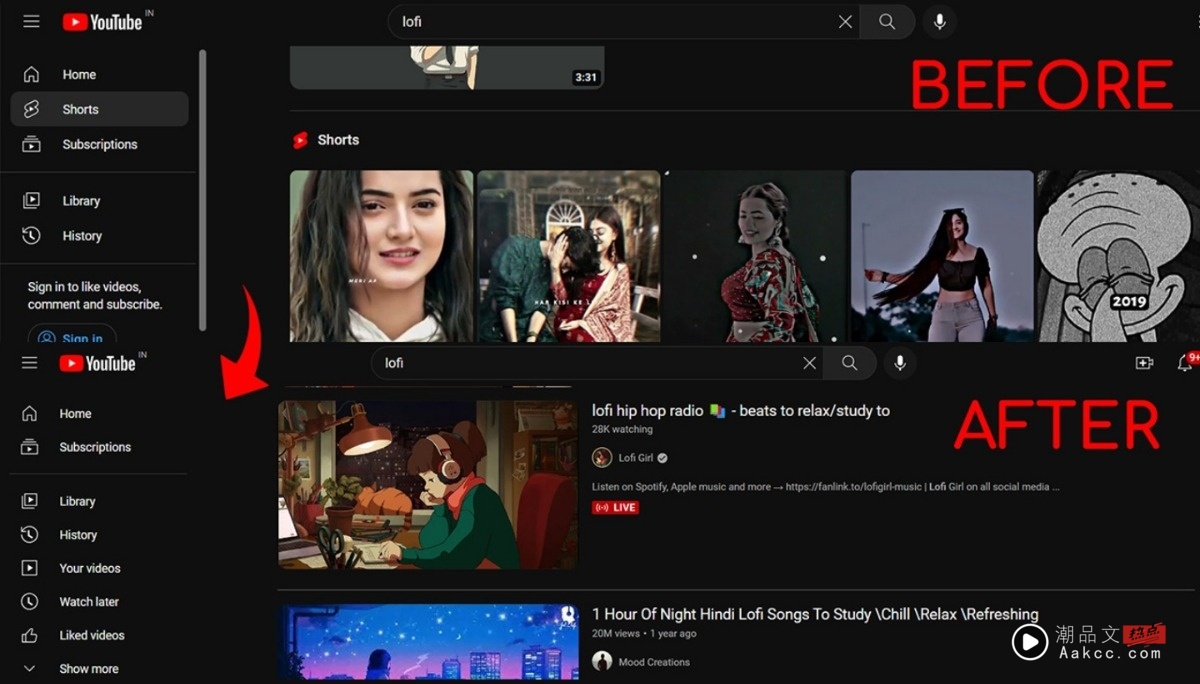The image size is (1200, 684).
Task: Click the Sign in button
Action: 72,337
